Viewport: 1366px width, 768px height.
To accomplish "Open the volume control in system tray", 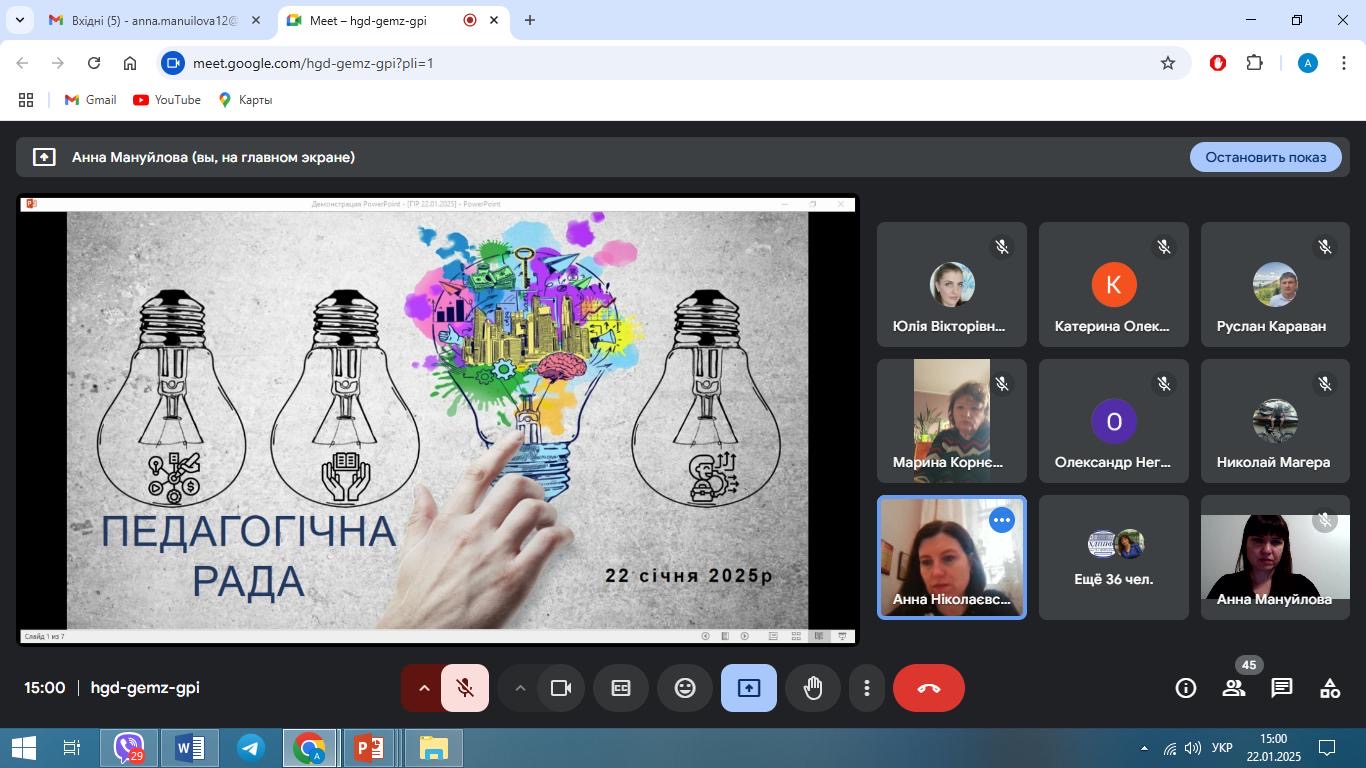I will coord(1193,748).
